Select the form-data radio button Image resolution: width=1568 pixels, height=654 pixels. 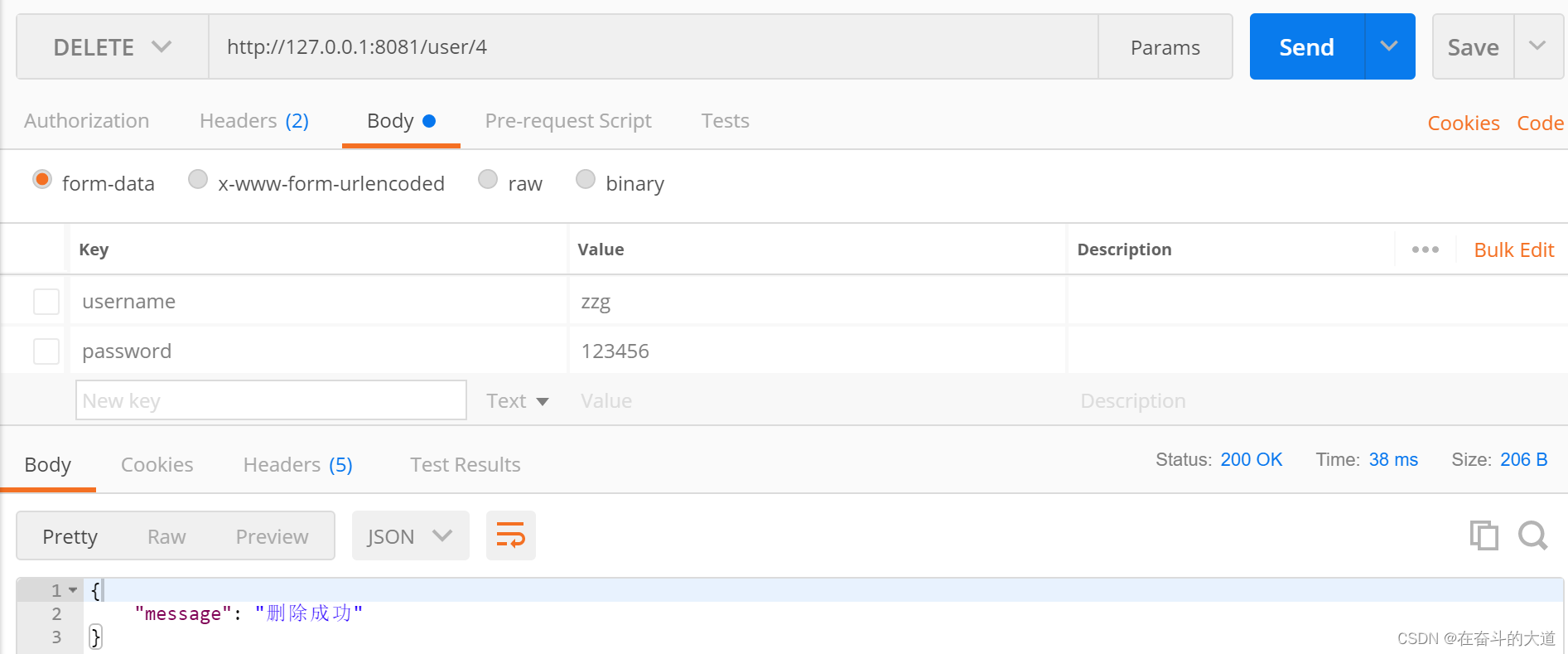[x=42, y=180]
